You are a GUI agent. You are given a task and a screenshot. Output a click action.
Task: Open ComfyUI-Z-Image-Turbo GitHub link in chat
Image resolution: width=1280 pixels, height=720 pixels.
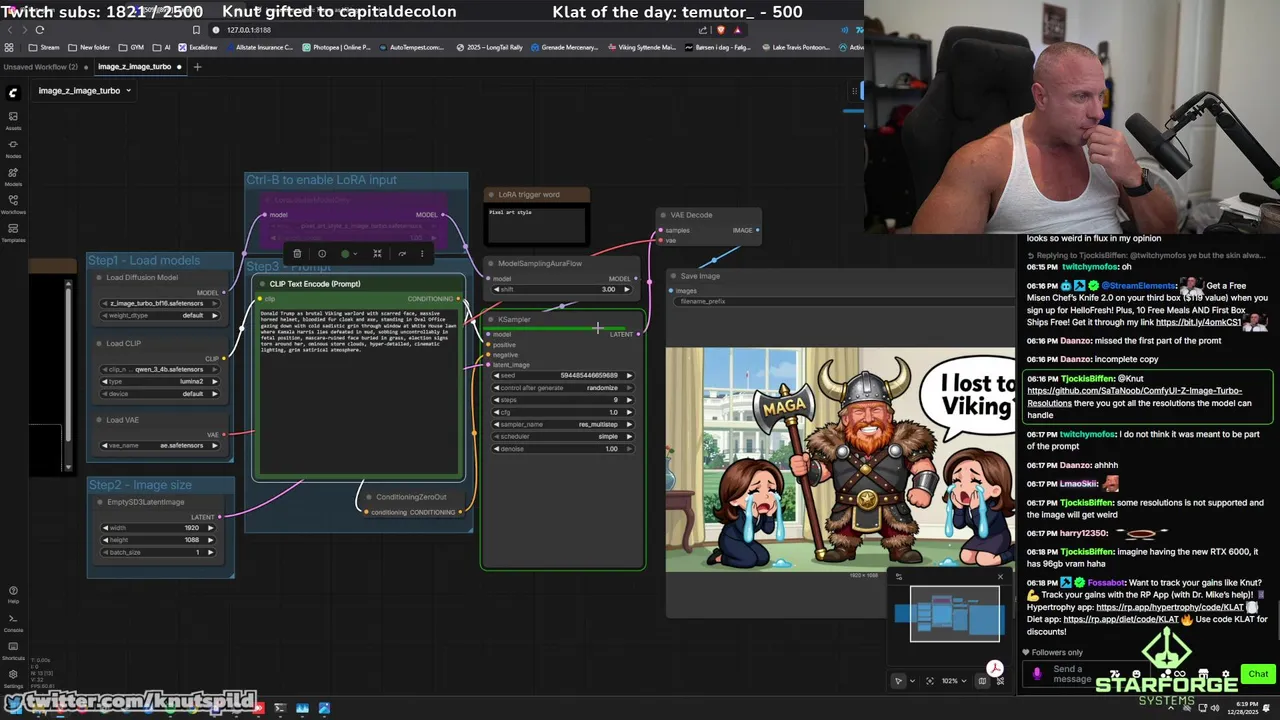pyautogui.click(x=1135, y=396)
